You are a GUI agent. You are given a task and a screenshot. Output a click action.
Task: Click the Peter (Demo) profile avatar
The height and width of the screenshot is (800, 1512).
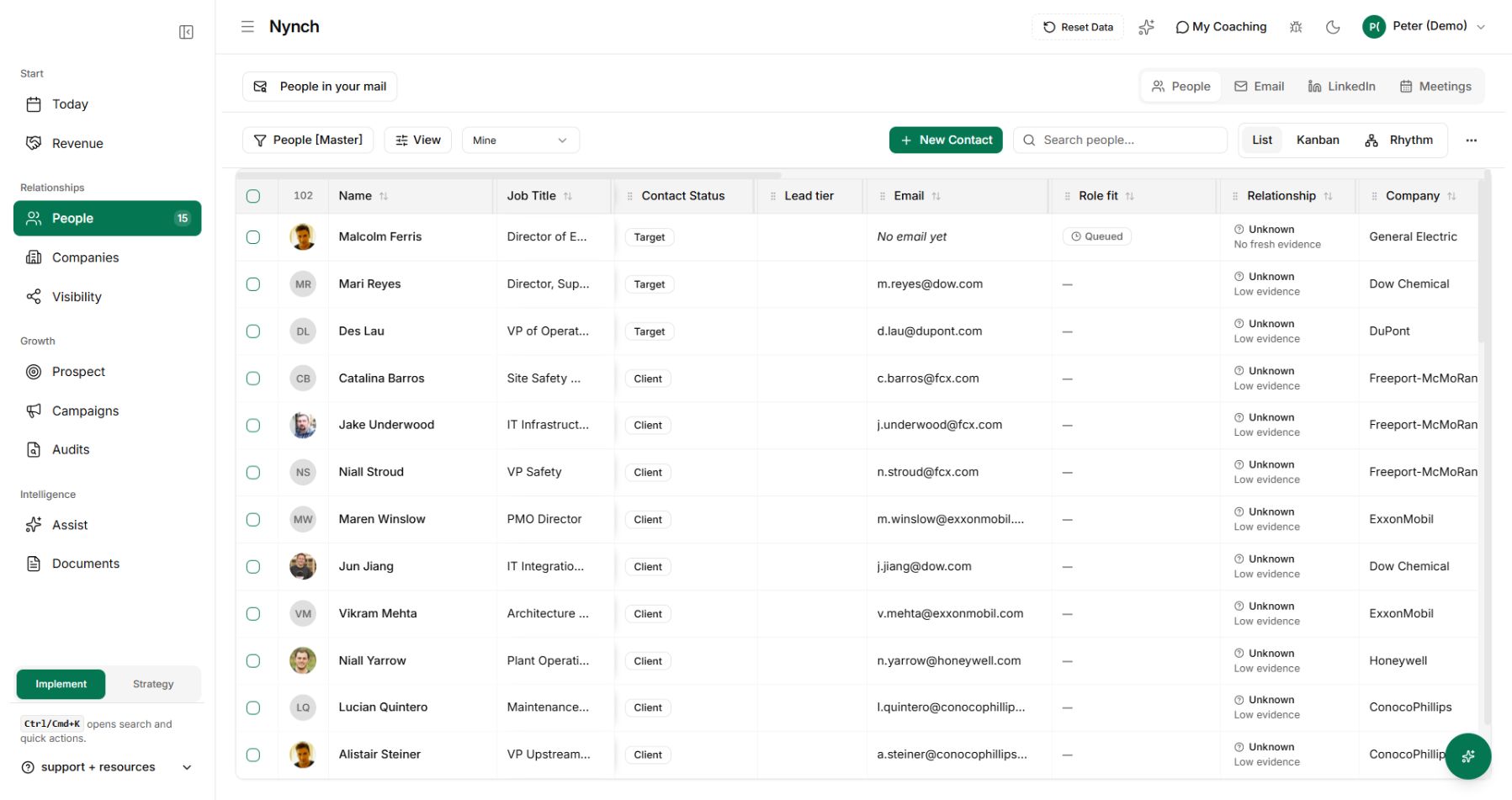(x=1374, y=27)
